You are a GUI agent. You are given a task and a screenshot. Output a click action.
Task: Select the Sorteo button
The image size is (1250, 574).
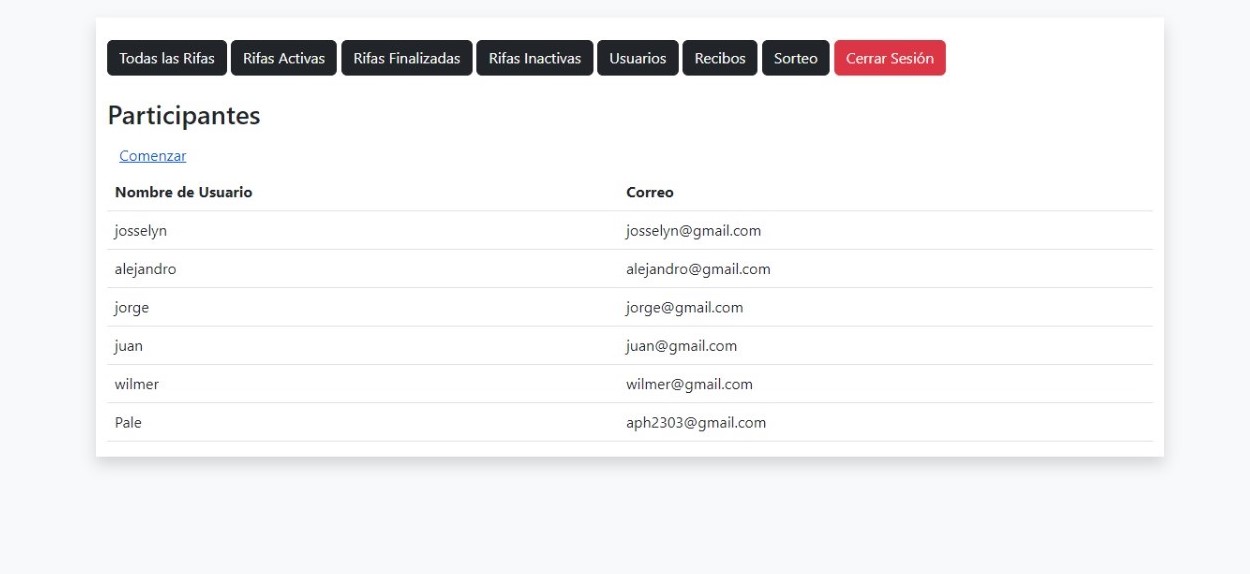(796, 58)
